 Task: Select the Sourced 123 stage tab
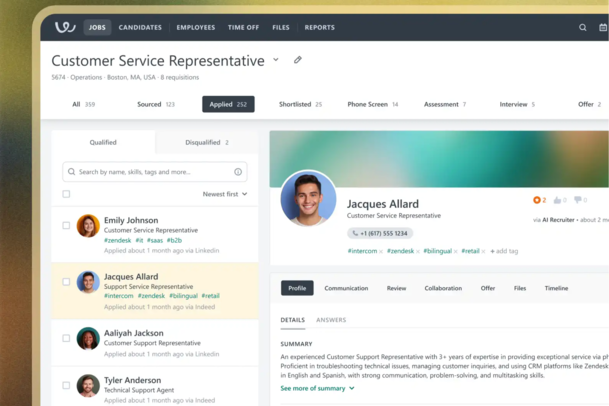156,104
